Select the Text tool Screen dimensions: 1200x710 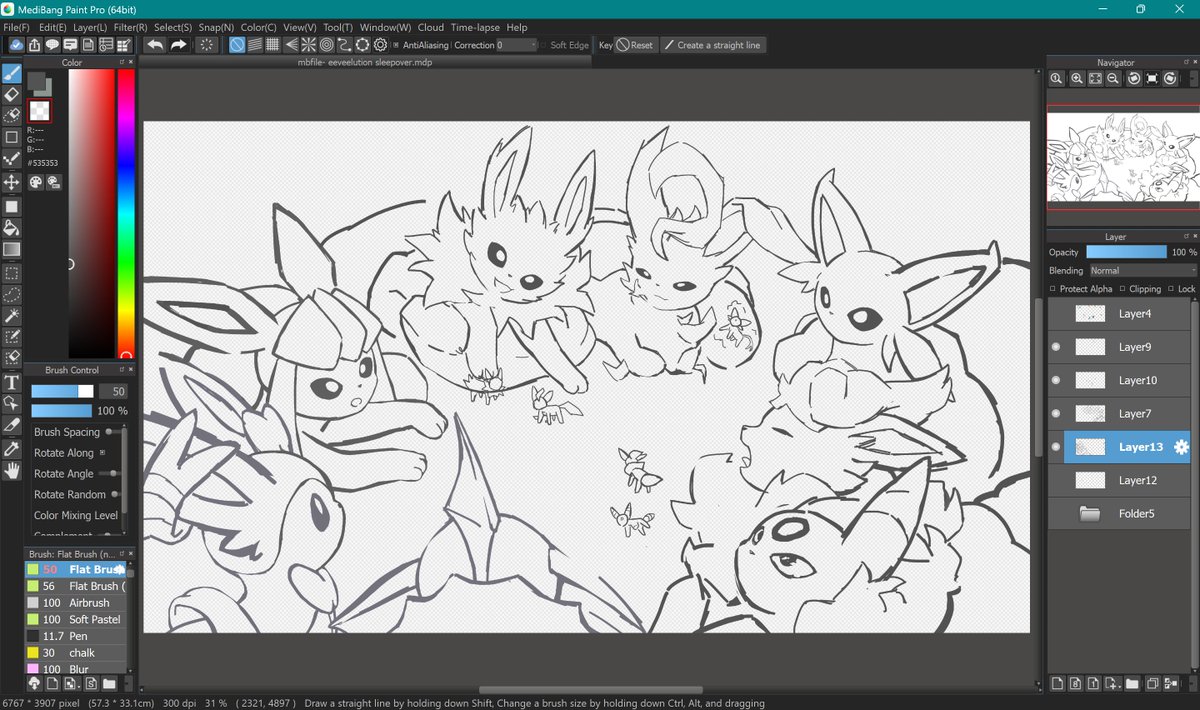pos(11,382)
